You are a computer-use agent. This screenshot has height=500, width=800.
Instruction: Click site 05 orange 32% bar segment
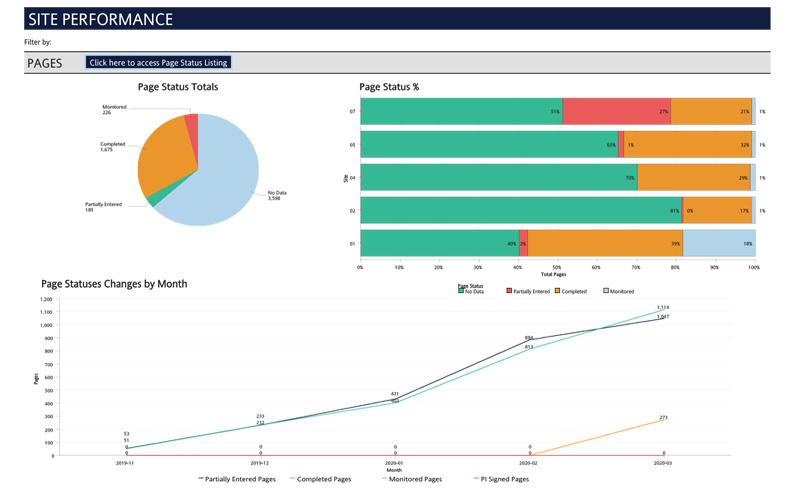point(687,145)
